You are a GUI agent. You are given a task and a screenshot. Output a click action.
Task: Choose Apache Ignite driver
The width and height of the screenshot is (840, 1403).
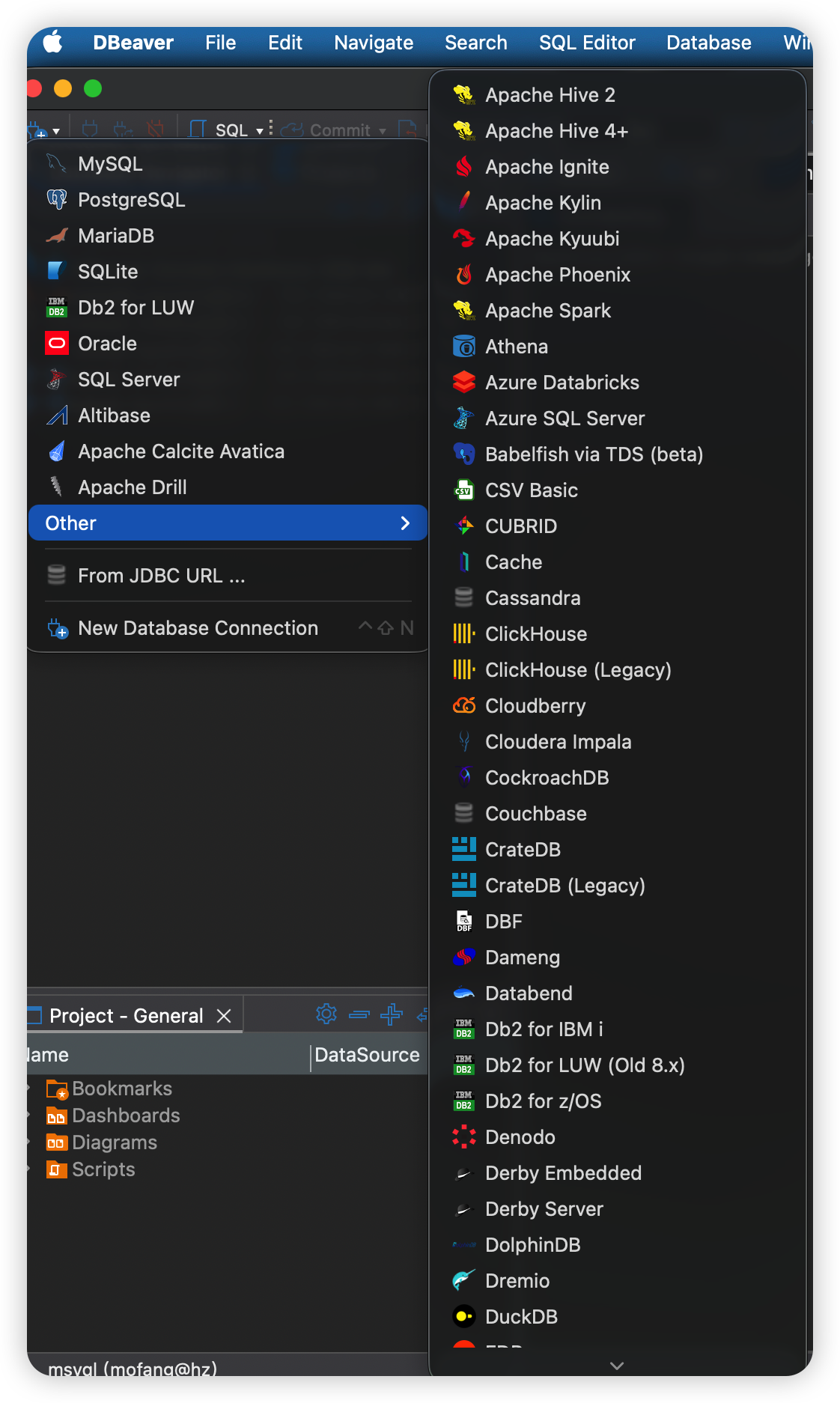618,167
